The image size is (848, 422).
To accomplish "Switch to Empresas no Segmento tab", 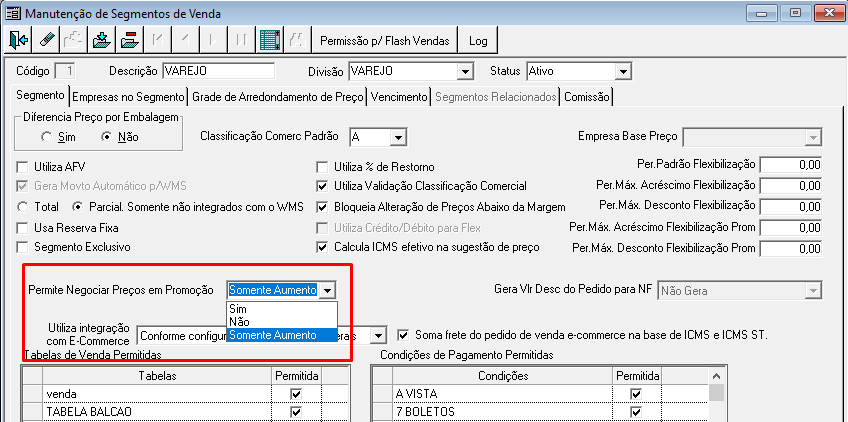I will point(129,97).
